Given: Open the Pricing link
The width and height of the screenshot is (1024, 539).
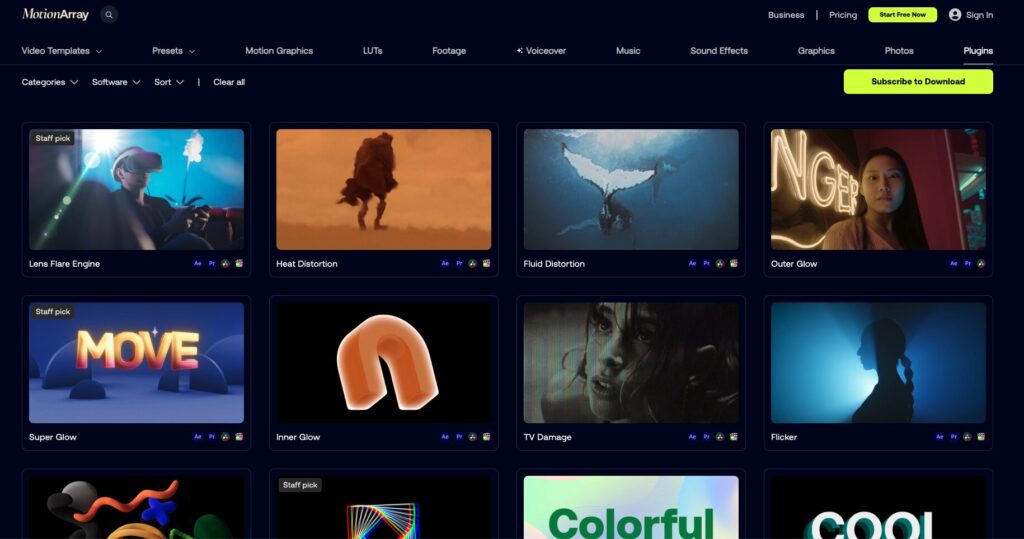Looking at the screenshot, I should pyautogui.click(x=843, y=14).
